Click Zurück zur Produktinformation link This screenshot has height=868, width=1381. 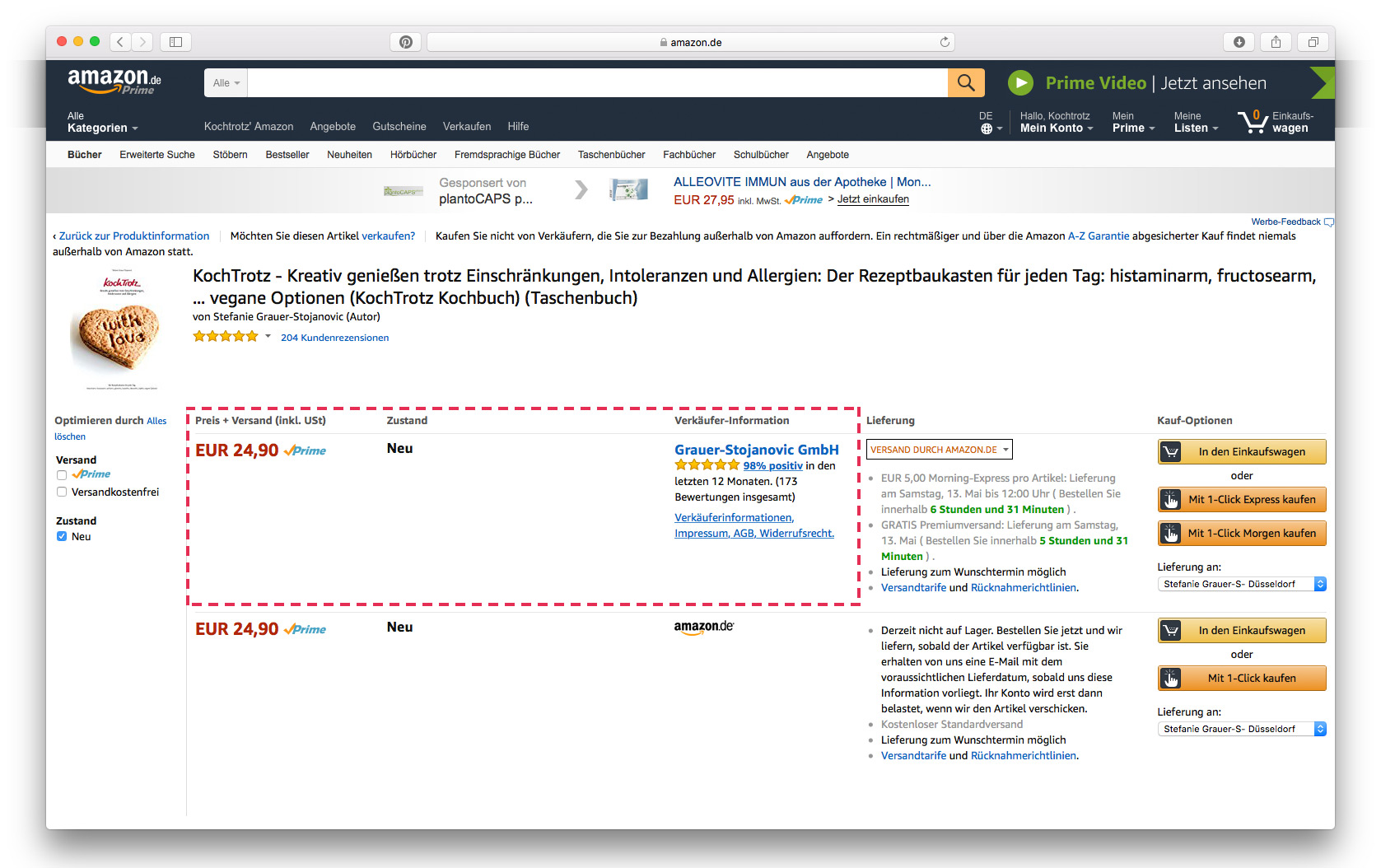[x=134, y=236]
